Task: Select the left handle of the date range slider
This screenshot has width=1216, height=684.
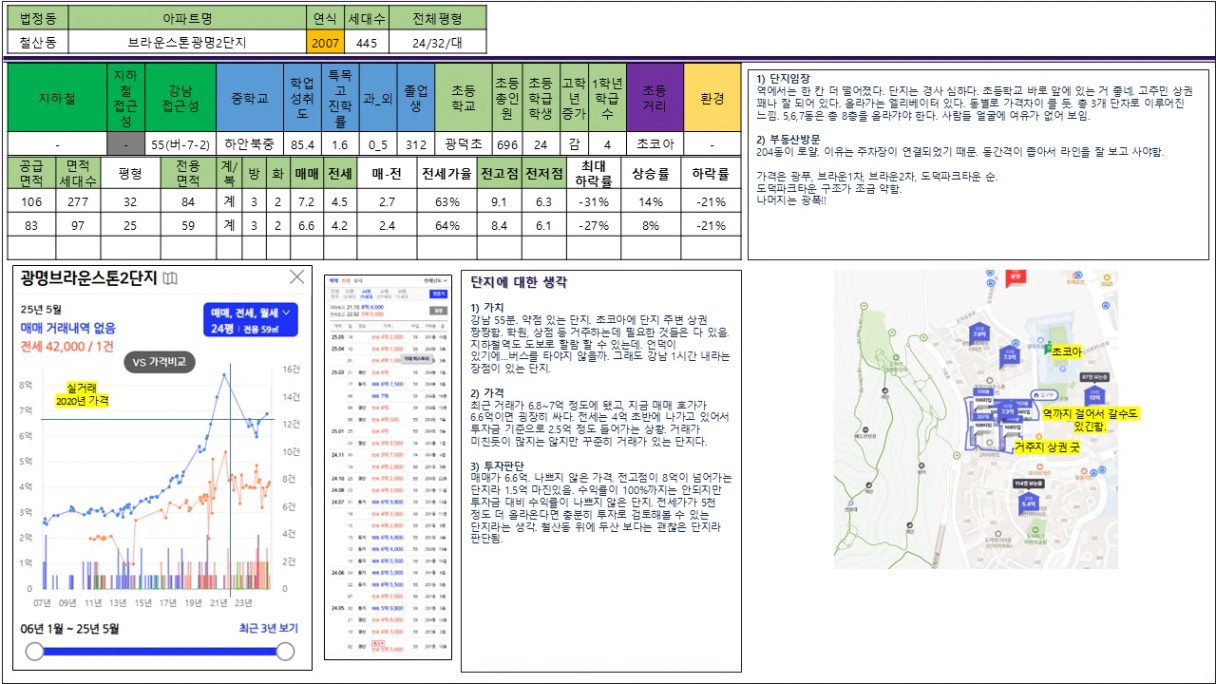Action: [x=35, y=652]
